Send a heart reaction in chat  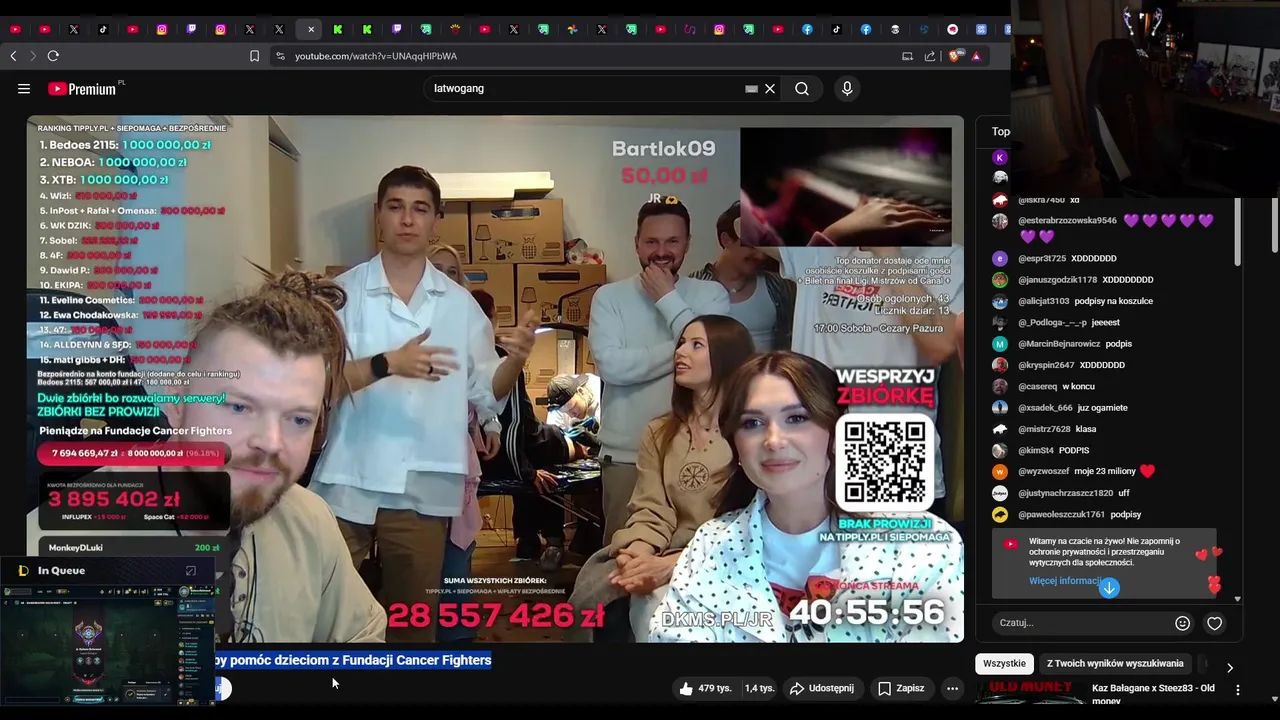[x=1214, y=623]
